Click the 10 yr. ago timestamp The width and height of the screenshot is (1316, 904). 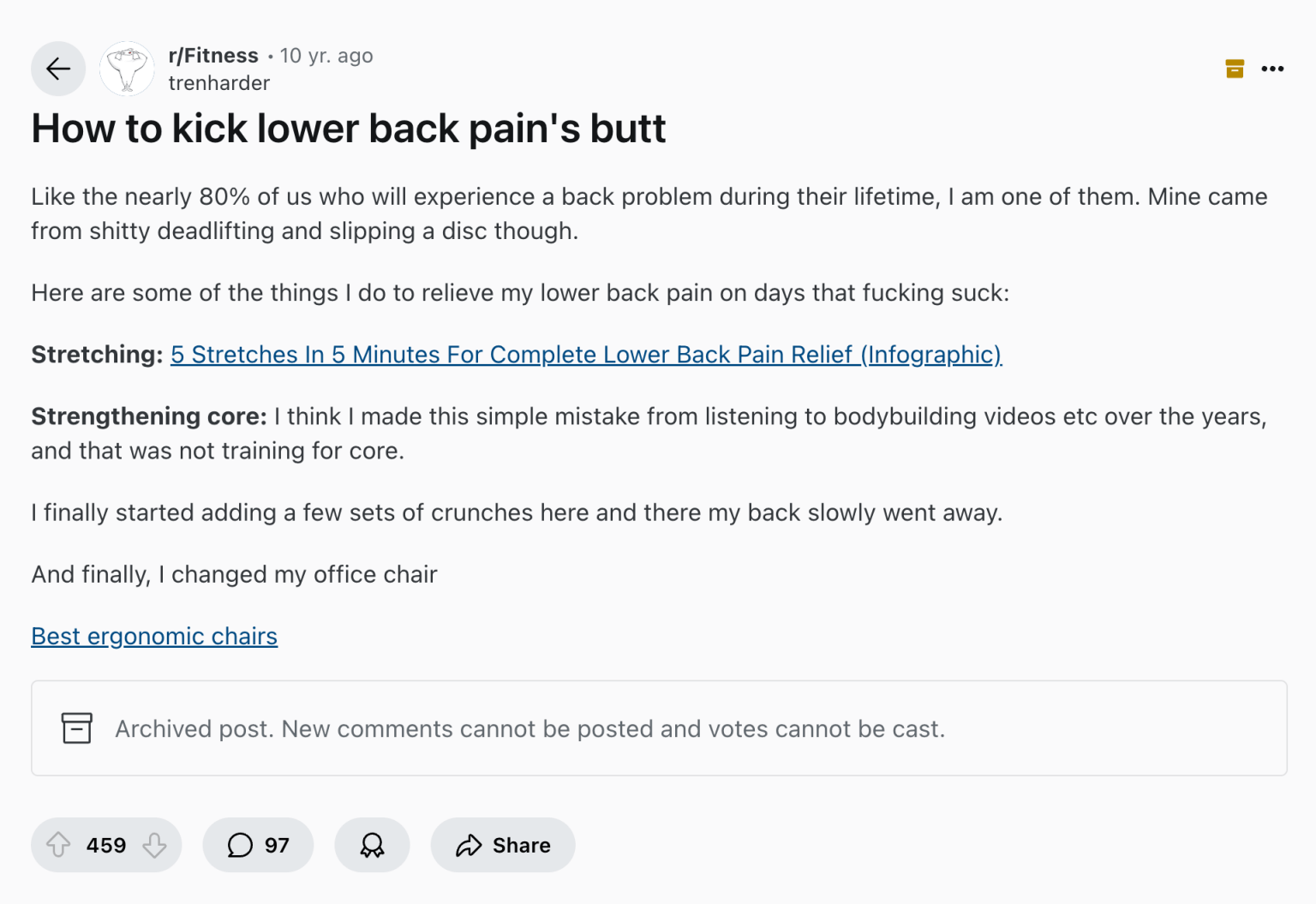coord(326,55)
